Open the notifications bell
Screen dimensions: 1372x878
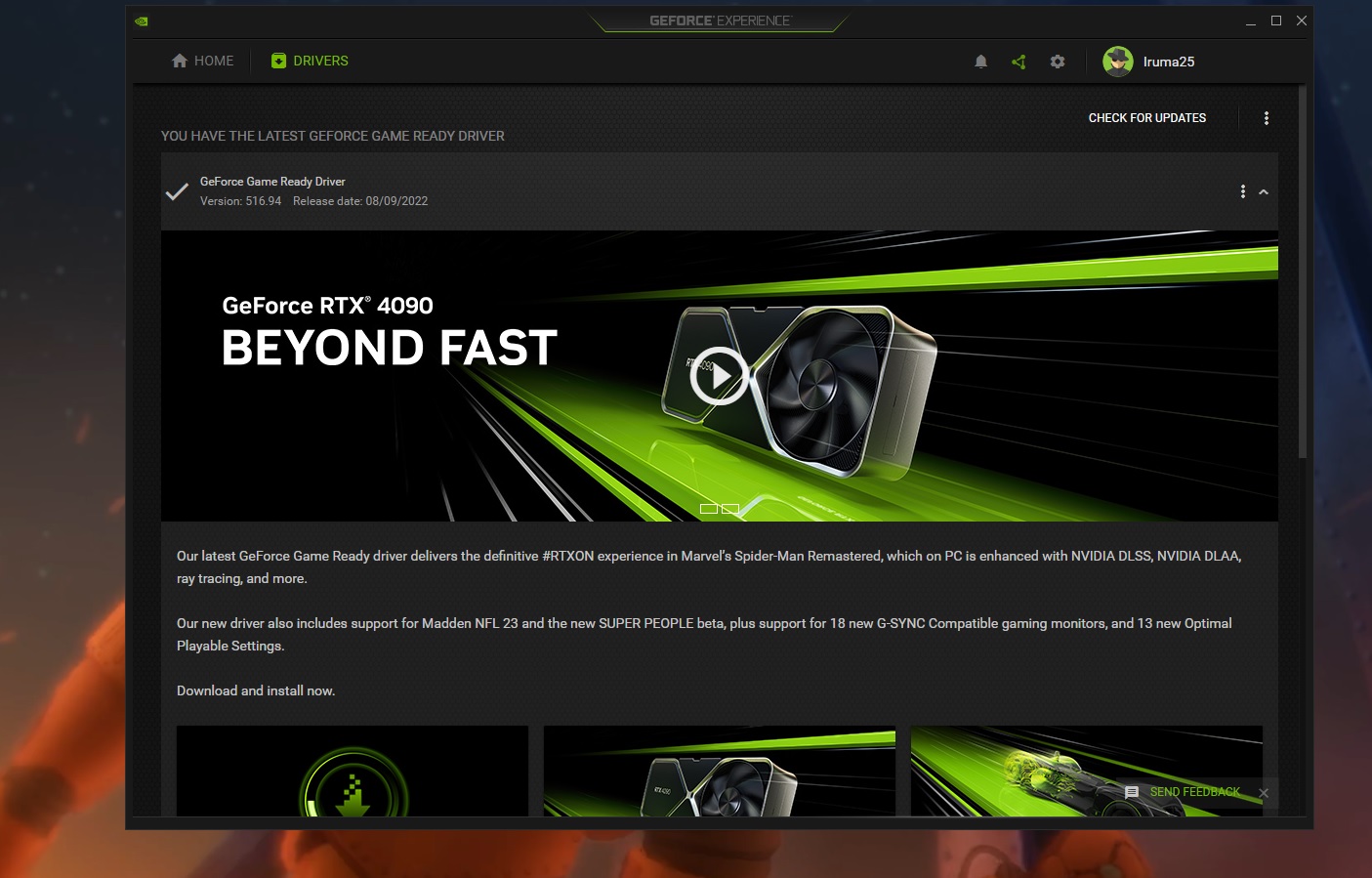[x=980, y=62]
